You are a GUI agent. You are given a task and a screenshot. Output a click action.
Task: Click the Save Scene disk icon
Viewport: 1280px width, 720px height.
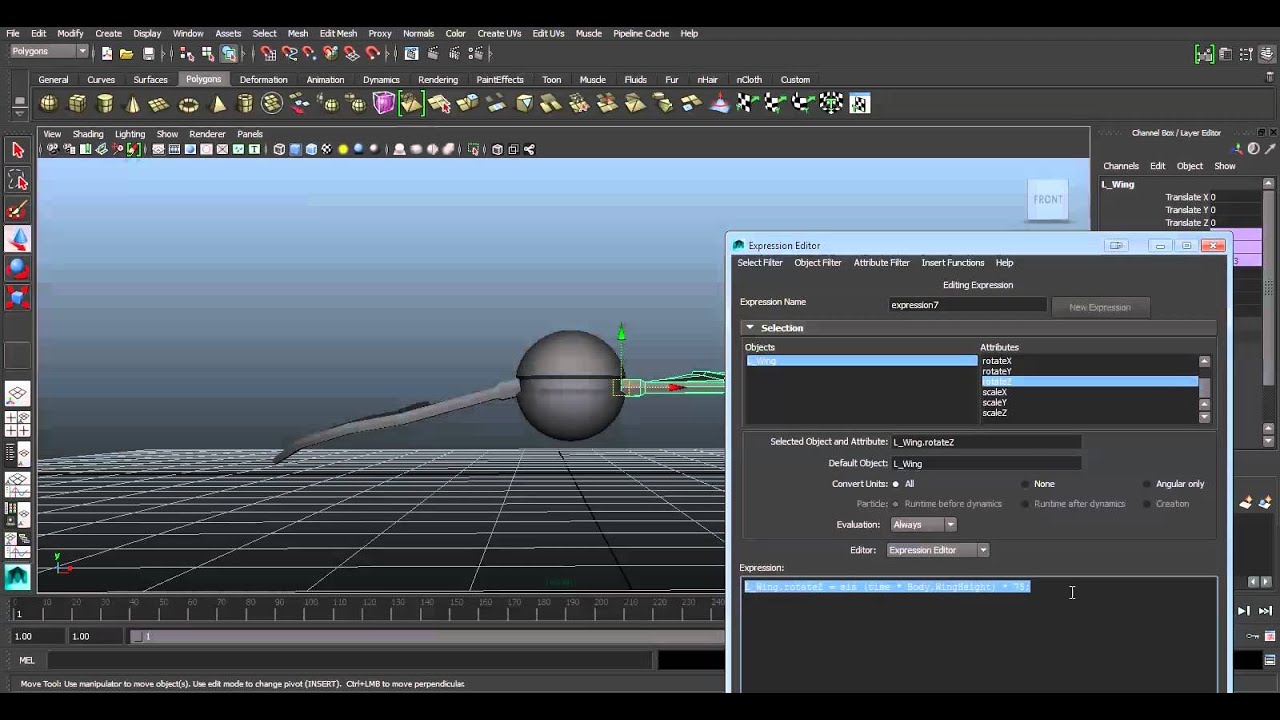click(x=149, y=54)
